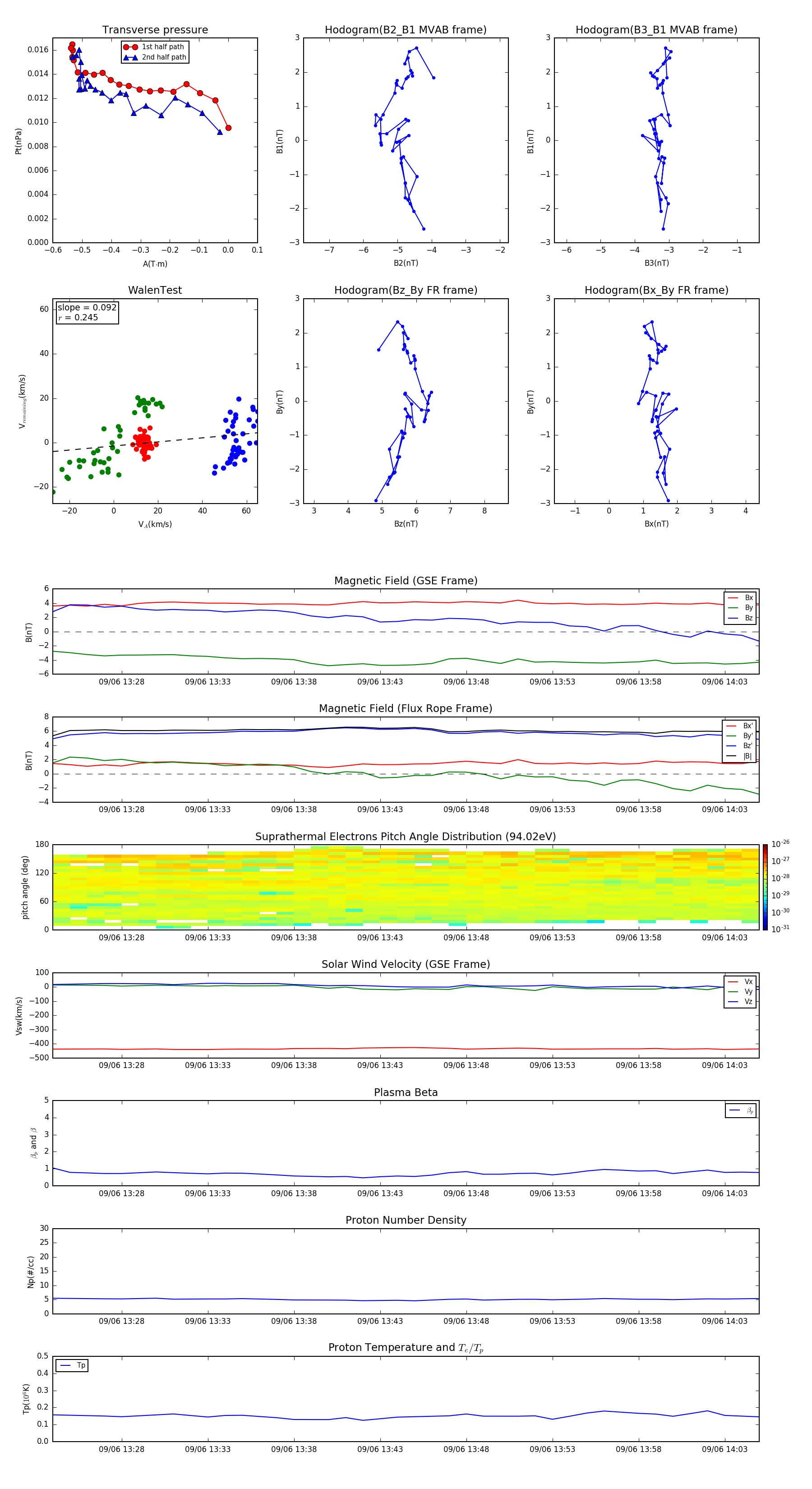Click the "A(T·m)" x-axis label
This screenshot has width=812, height=1489.
point(155,264)
